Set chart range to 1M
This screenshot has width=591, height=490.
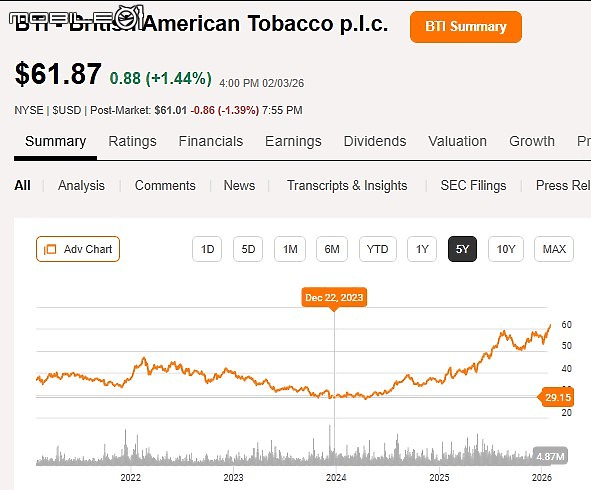pyautogui.click(x=290, y=249)
